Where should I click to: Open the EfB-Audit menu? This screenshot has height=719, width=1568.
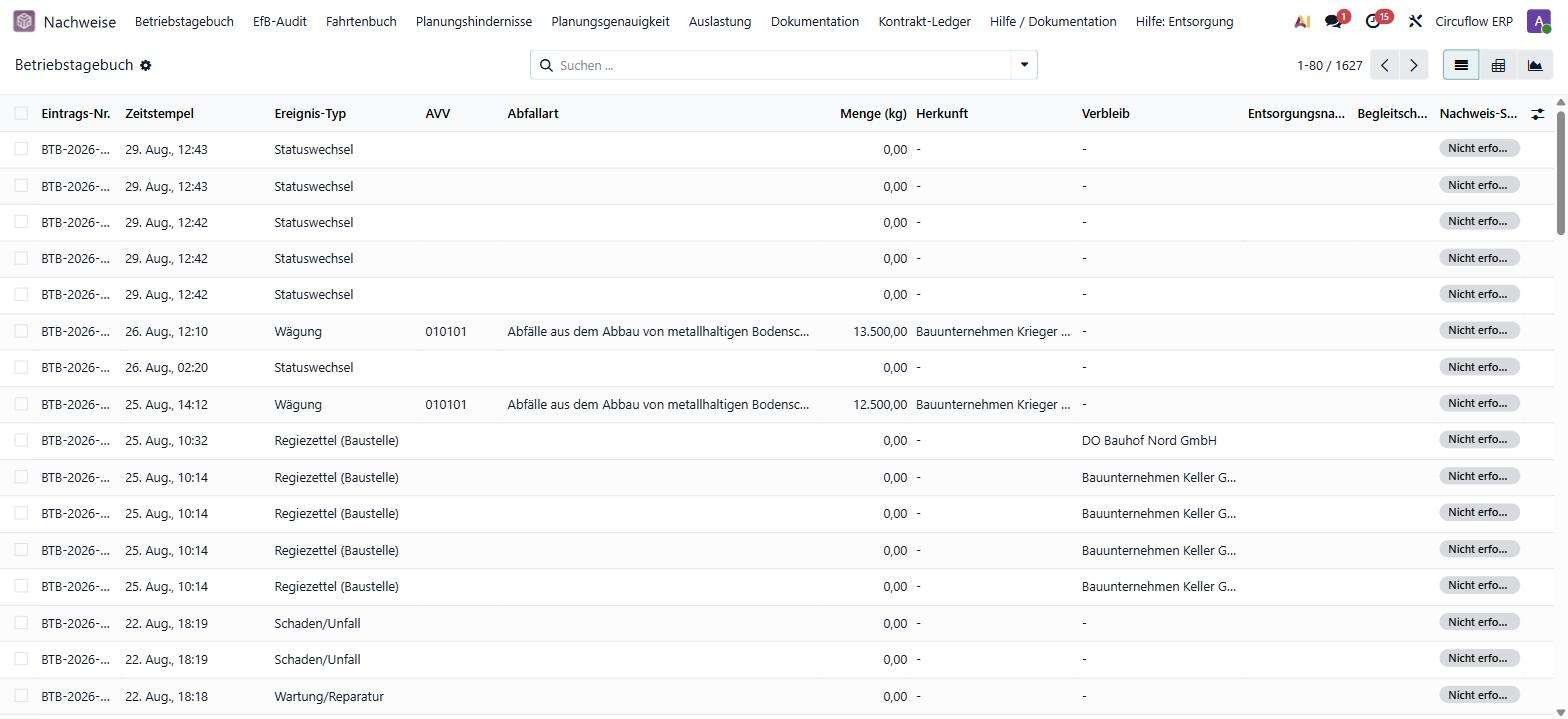click(280, 21)
